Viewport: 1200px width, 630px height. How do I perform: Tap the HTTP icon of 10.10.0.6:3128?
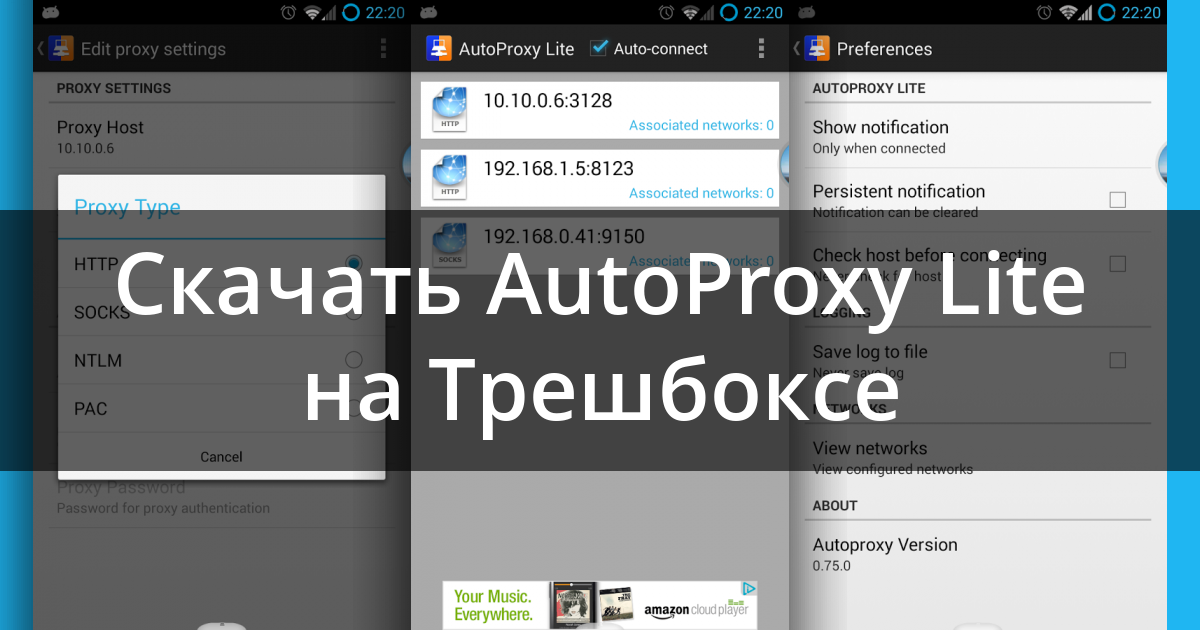[x=449, y=110]
